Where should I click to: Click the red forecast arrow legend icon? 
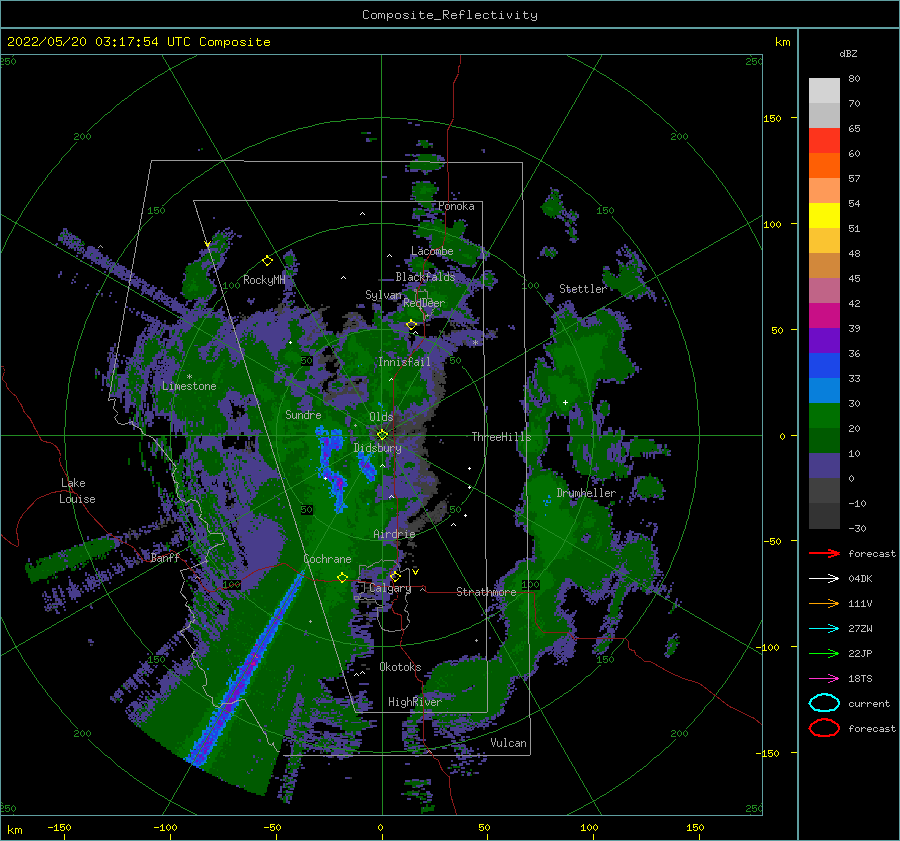pos(824,553)
